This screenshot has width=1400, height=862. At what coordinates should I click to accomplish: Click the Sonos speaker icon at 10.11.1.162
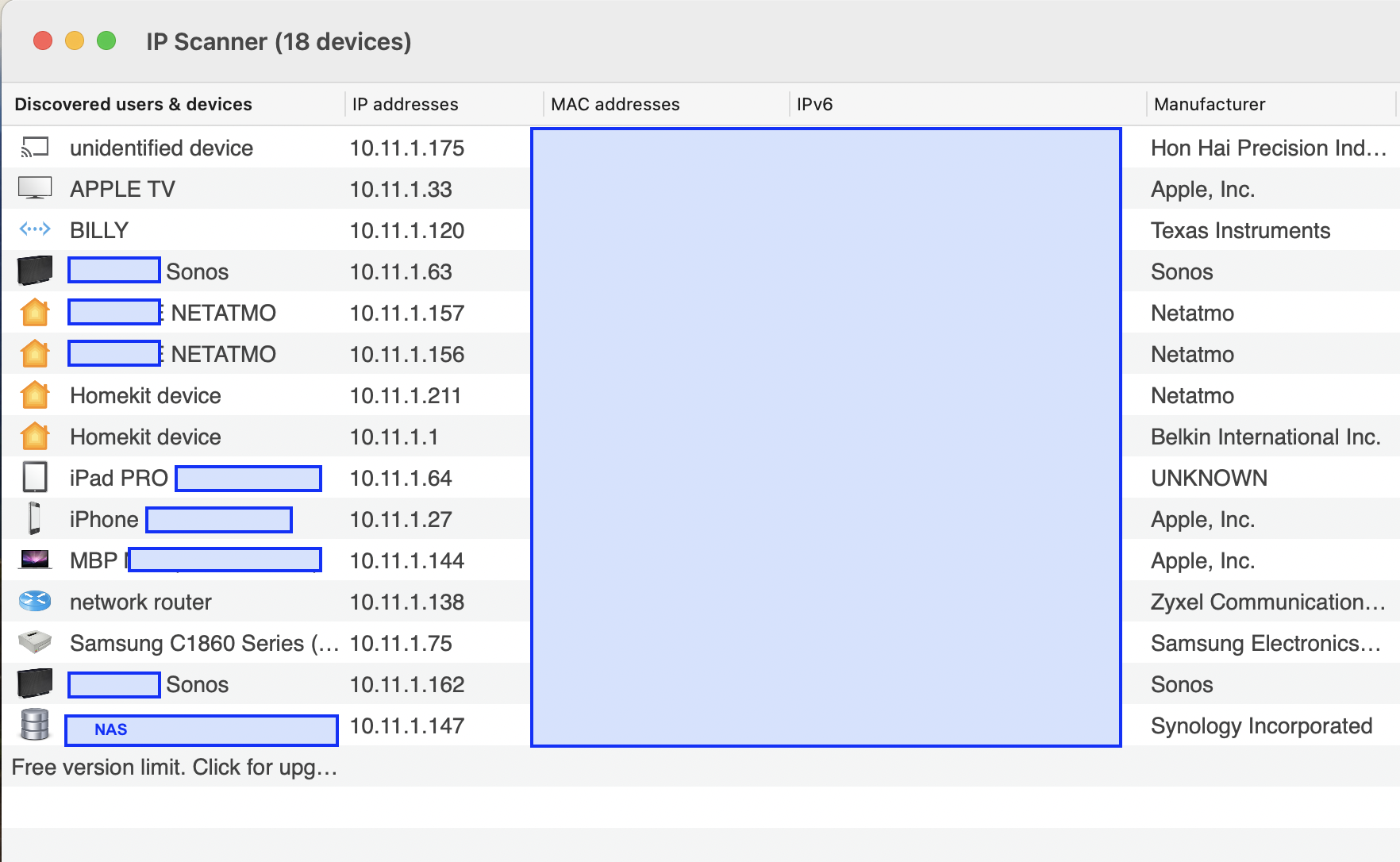(x=35, y=683)
